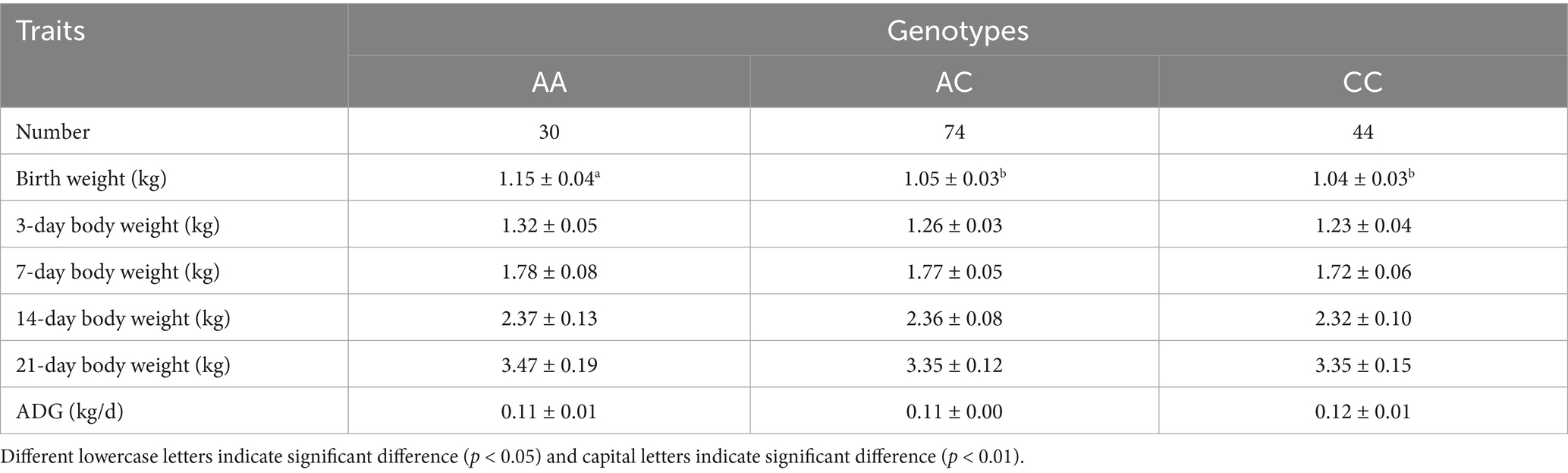Screen dimensions: 1568x473
Task: Click the 2.32 ± 0.10 value
Action: pyautogui.click(x=1362, y=318)
